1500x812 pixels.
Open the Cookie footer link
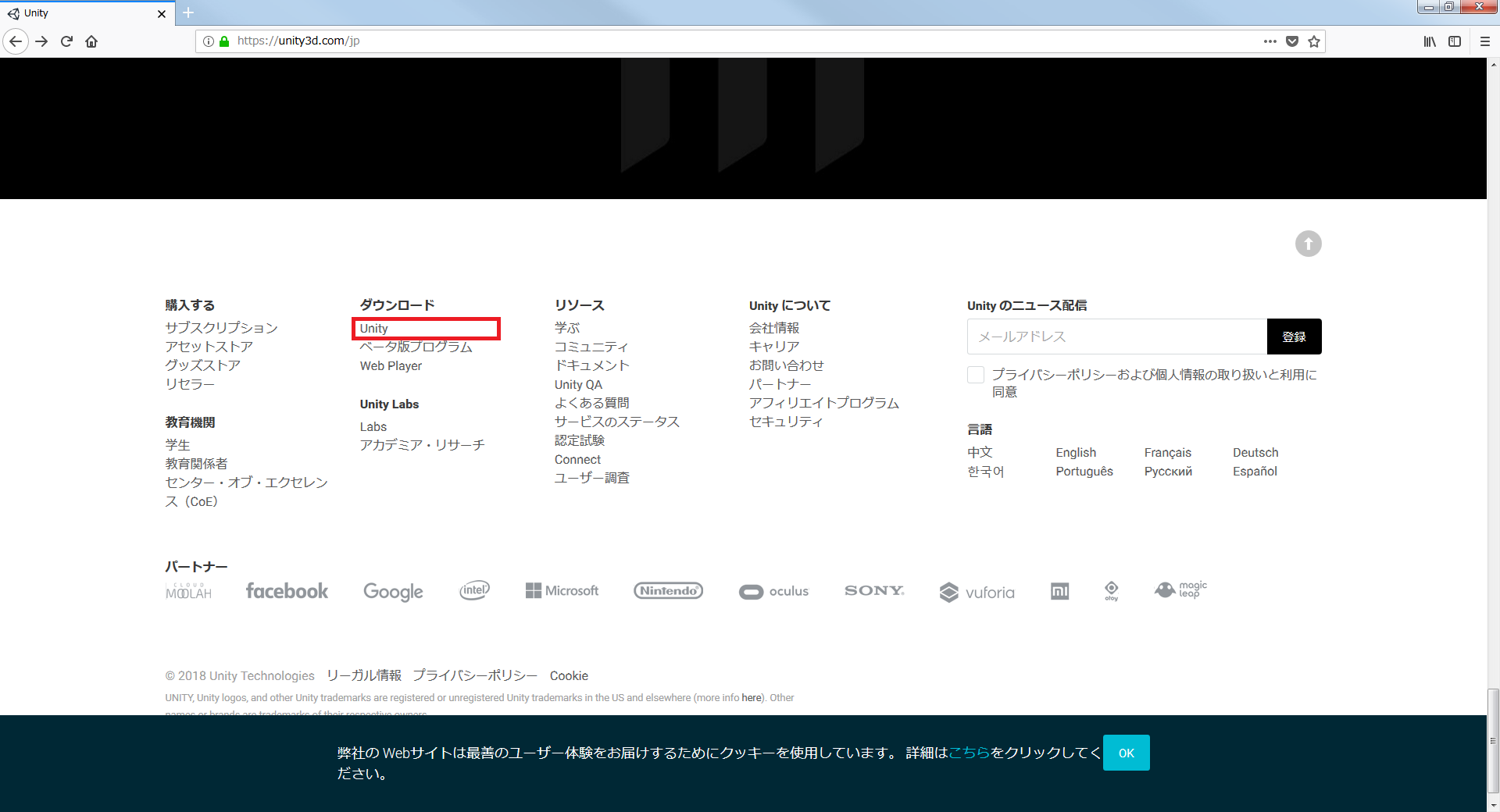click(569, 675)
